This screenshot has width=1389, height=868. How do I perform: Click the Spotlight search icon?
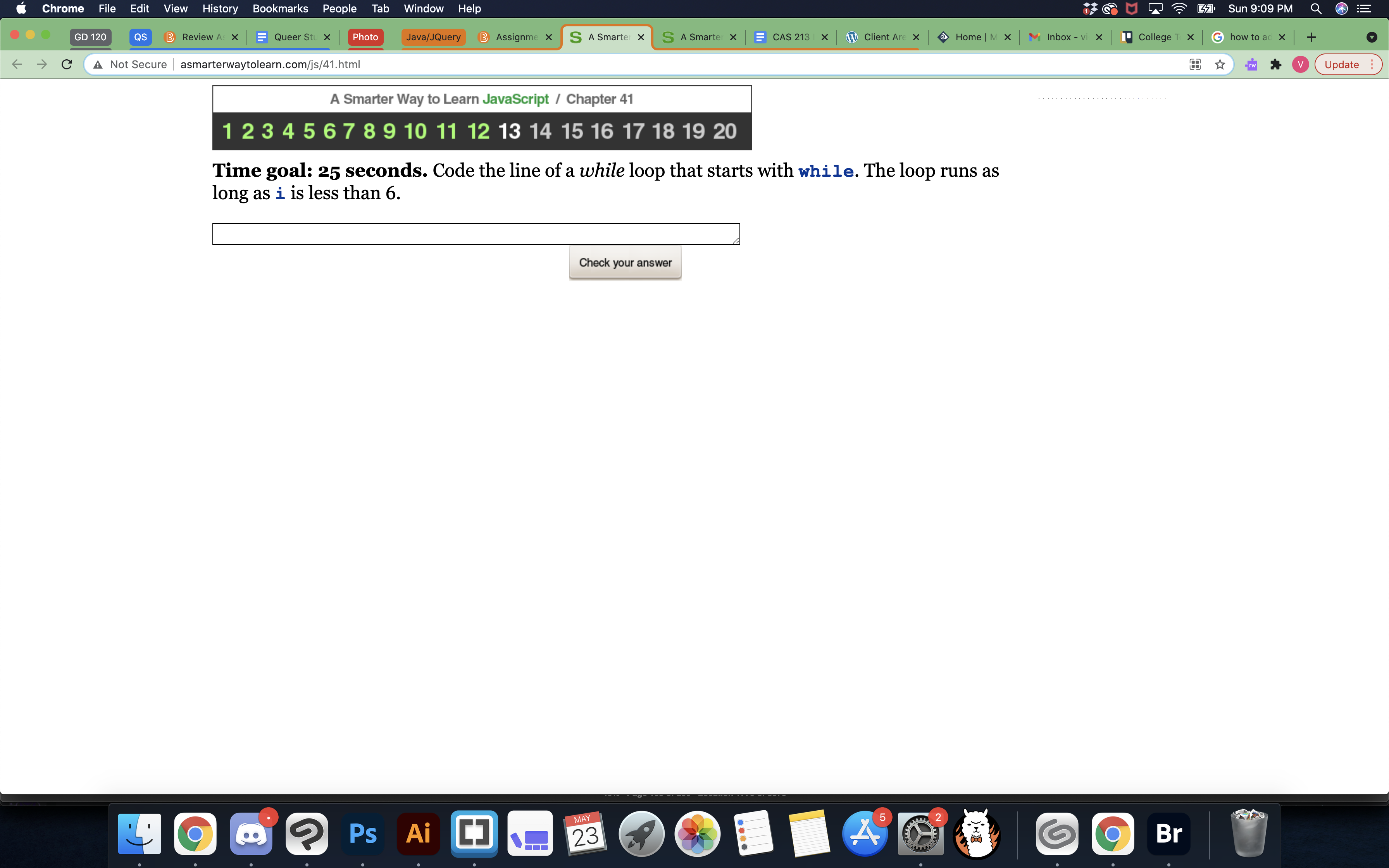click(1315, 9)
